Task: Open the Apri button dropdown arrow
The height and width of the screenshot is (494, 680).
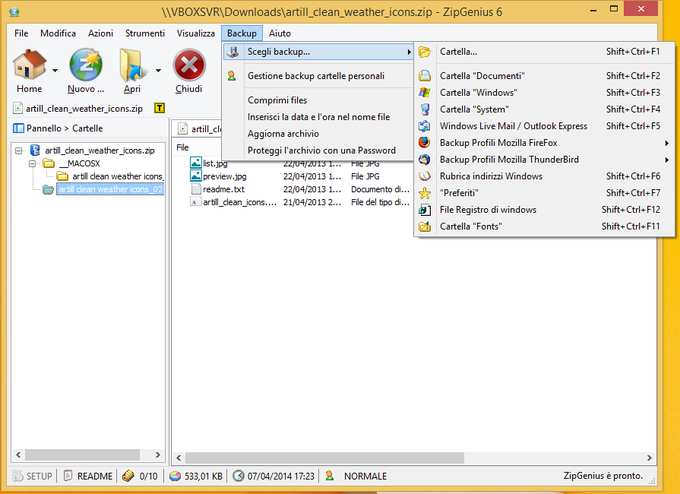Action: point(158,70)
